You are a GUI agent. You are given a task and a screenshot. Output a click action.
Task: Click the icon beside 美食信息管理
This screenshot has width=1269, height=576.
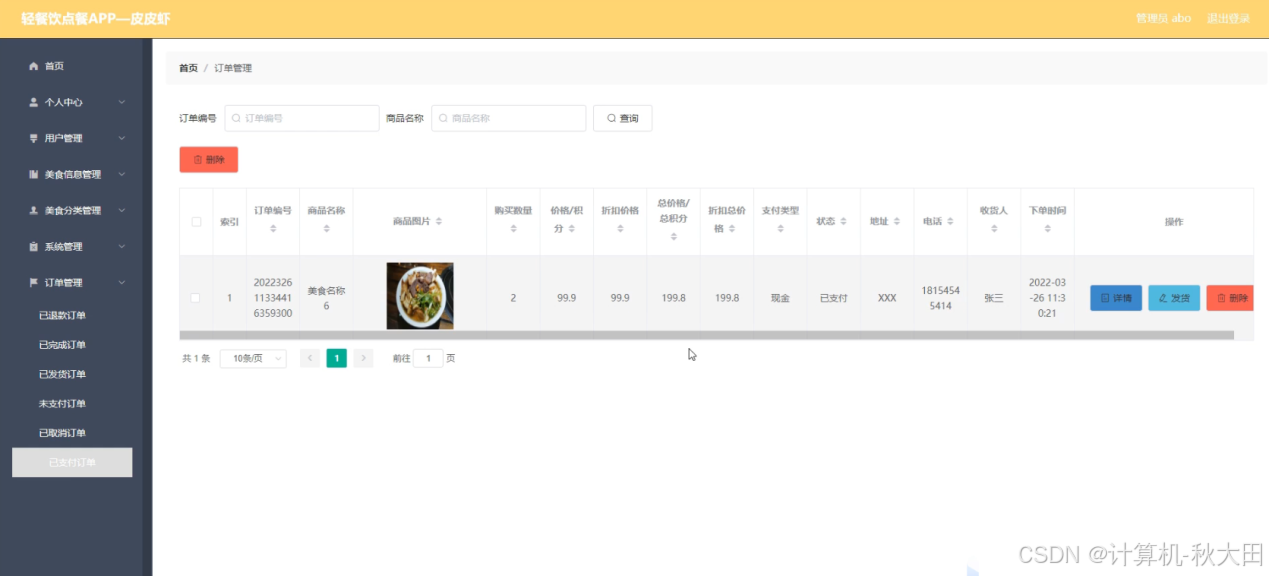pos(34,174)
